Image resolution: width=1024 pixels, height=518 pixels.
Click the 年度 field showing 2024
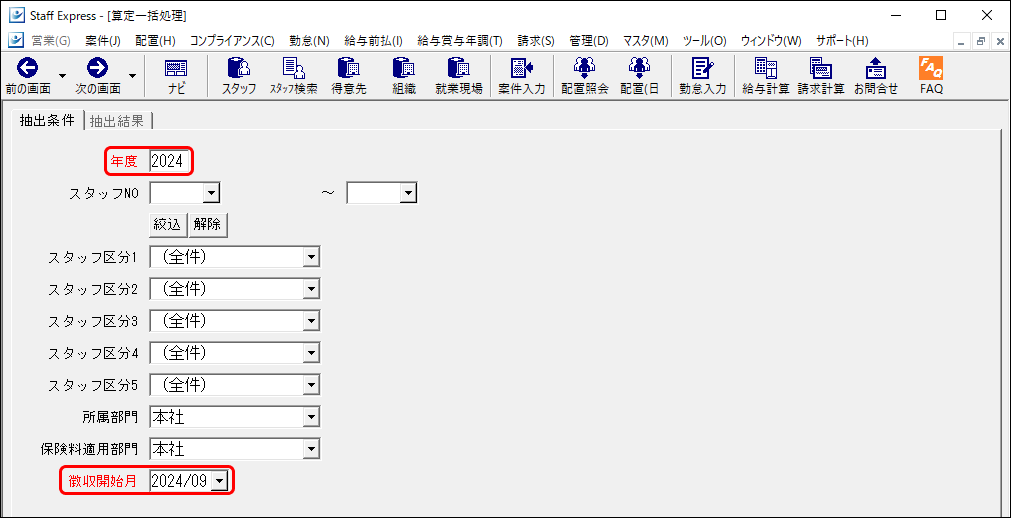170,161
